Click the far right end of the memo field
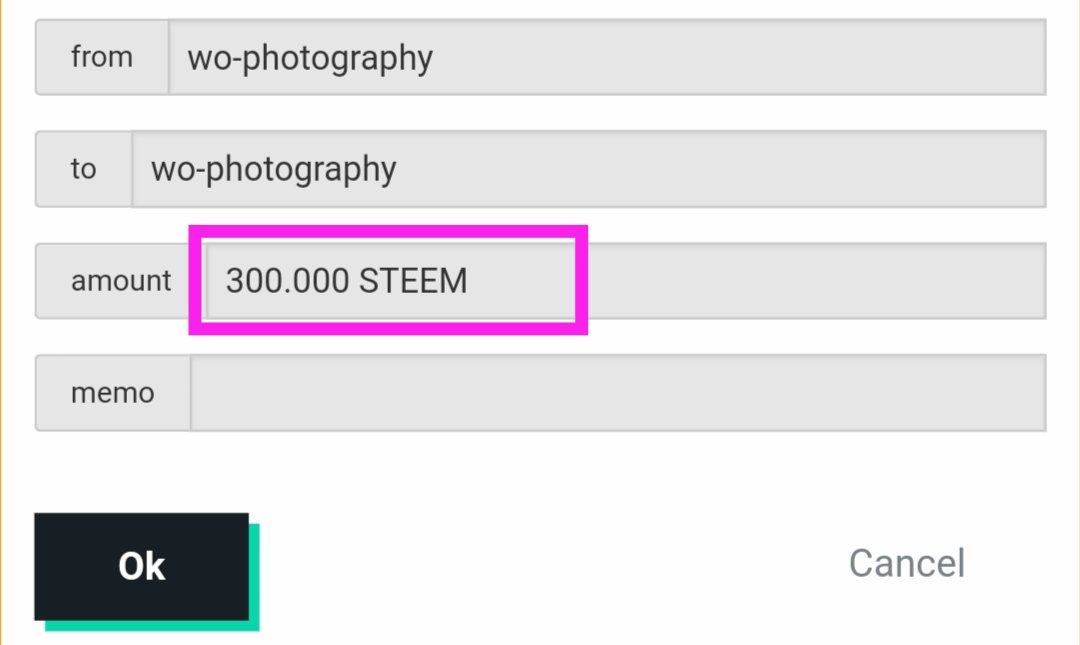The width and height of the screenshot is (1080, 645). [x=1019, y=393]
